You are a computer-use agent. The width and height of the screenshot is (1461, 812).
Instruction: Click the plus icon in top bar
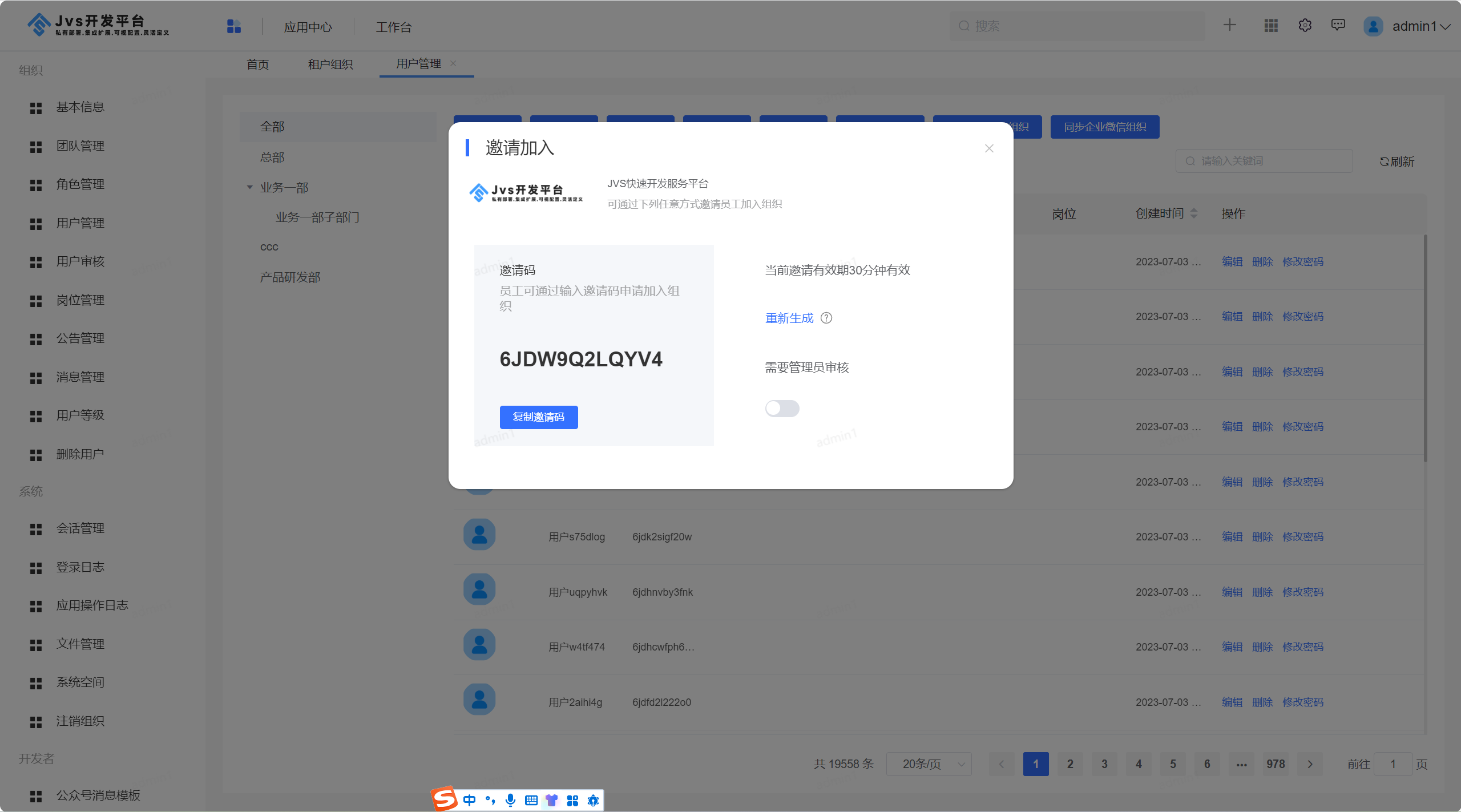point(1230,25)
